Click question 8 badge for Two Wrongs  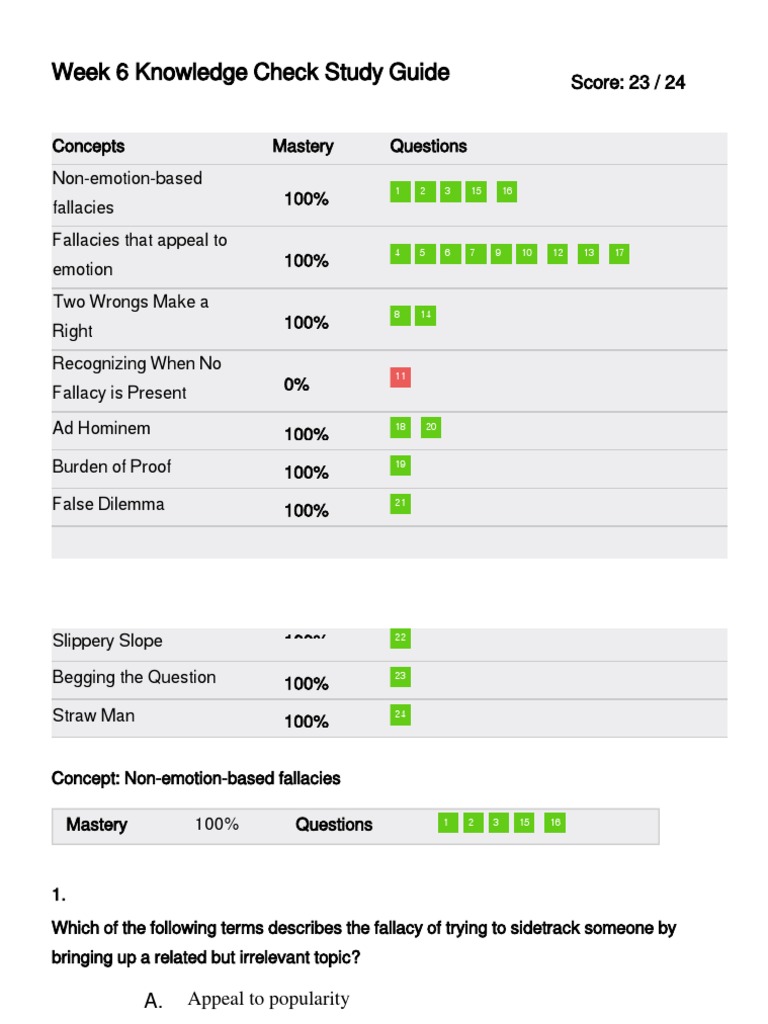click(x=400, y=315)
